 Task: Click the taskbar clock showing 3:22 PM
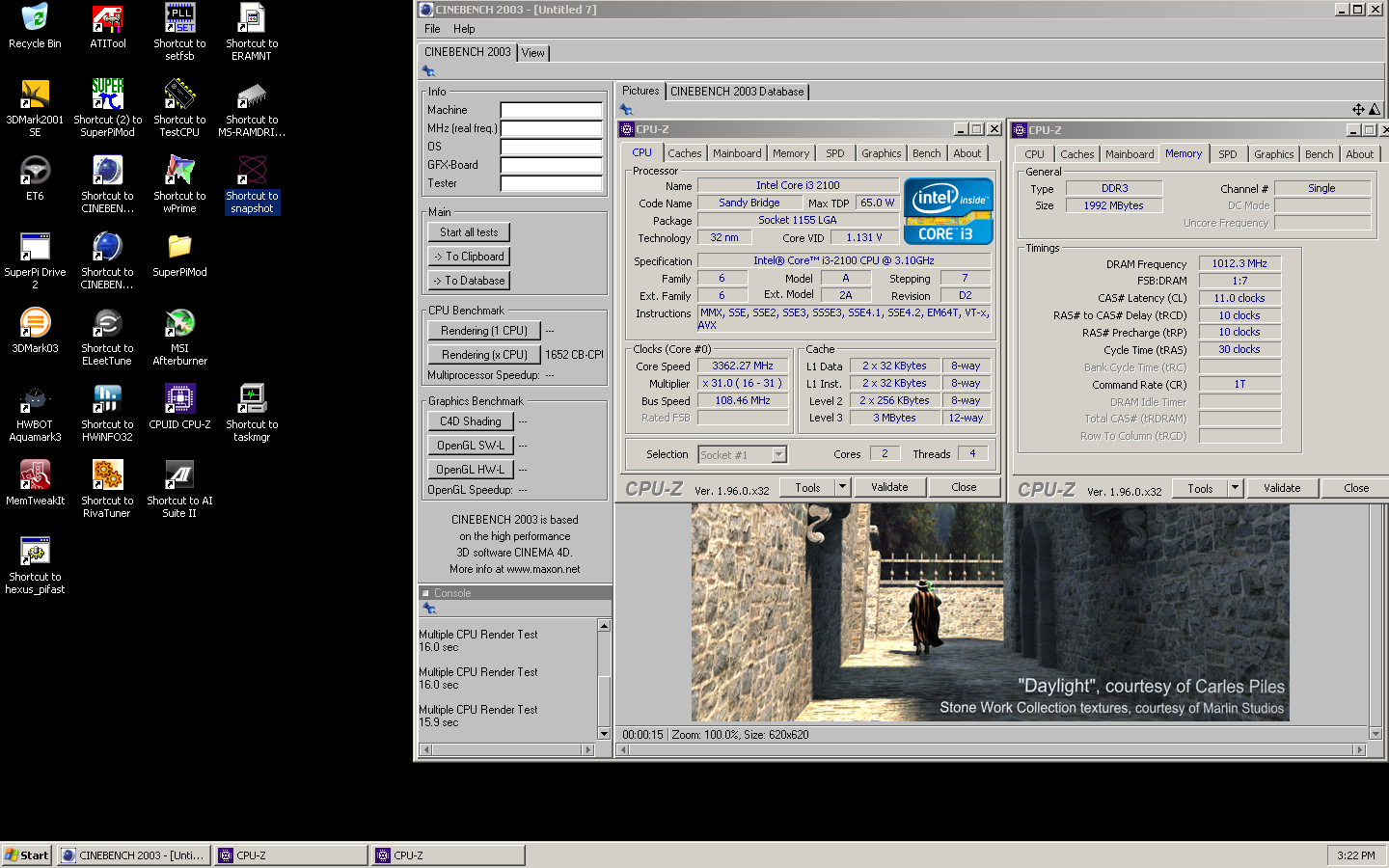(x=1356, y=855)
